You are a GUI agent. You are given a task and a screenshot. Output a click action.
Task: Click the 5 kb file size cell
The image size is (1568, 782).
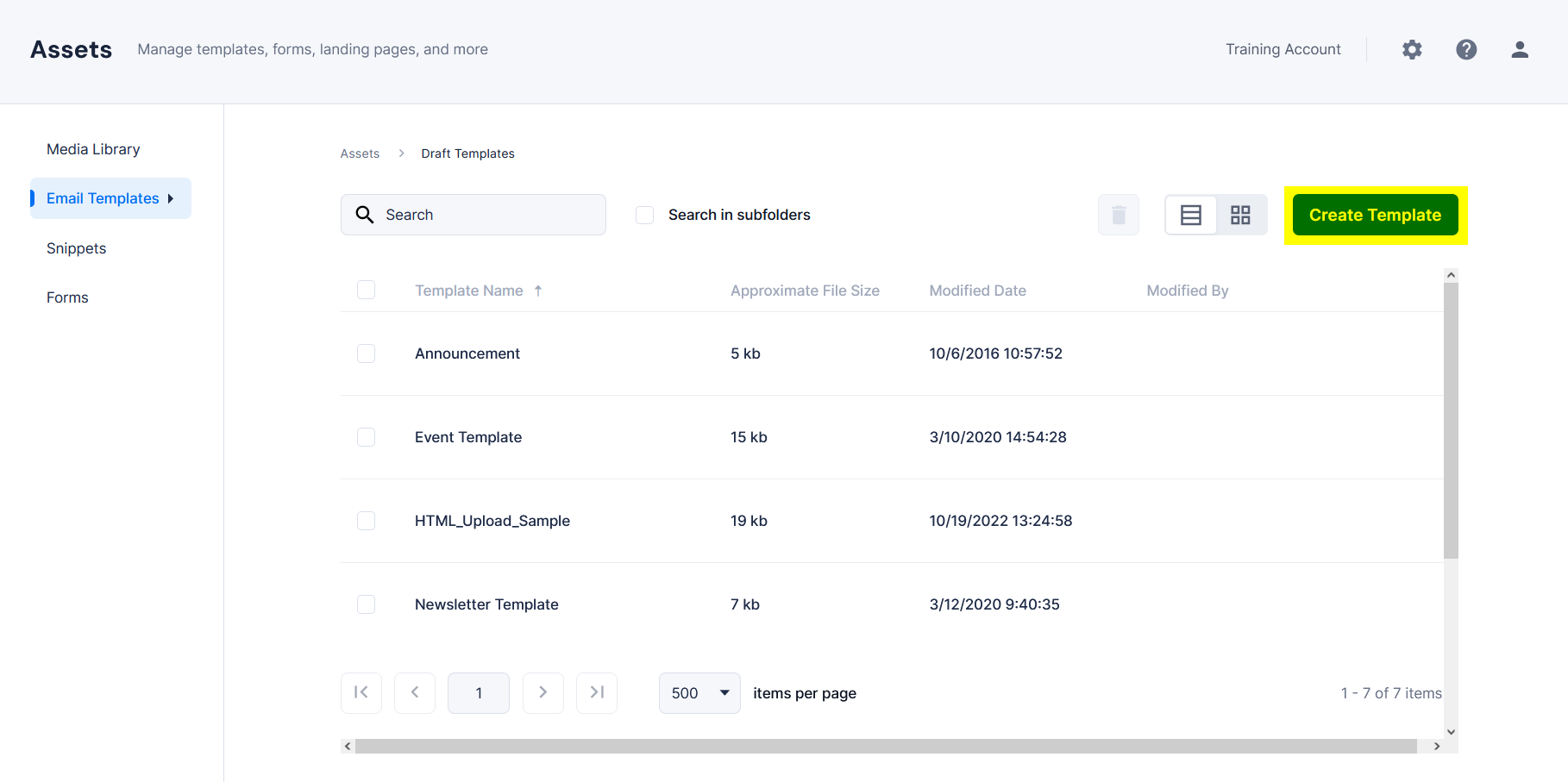click(x=745, y=353)
